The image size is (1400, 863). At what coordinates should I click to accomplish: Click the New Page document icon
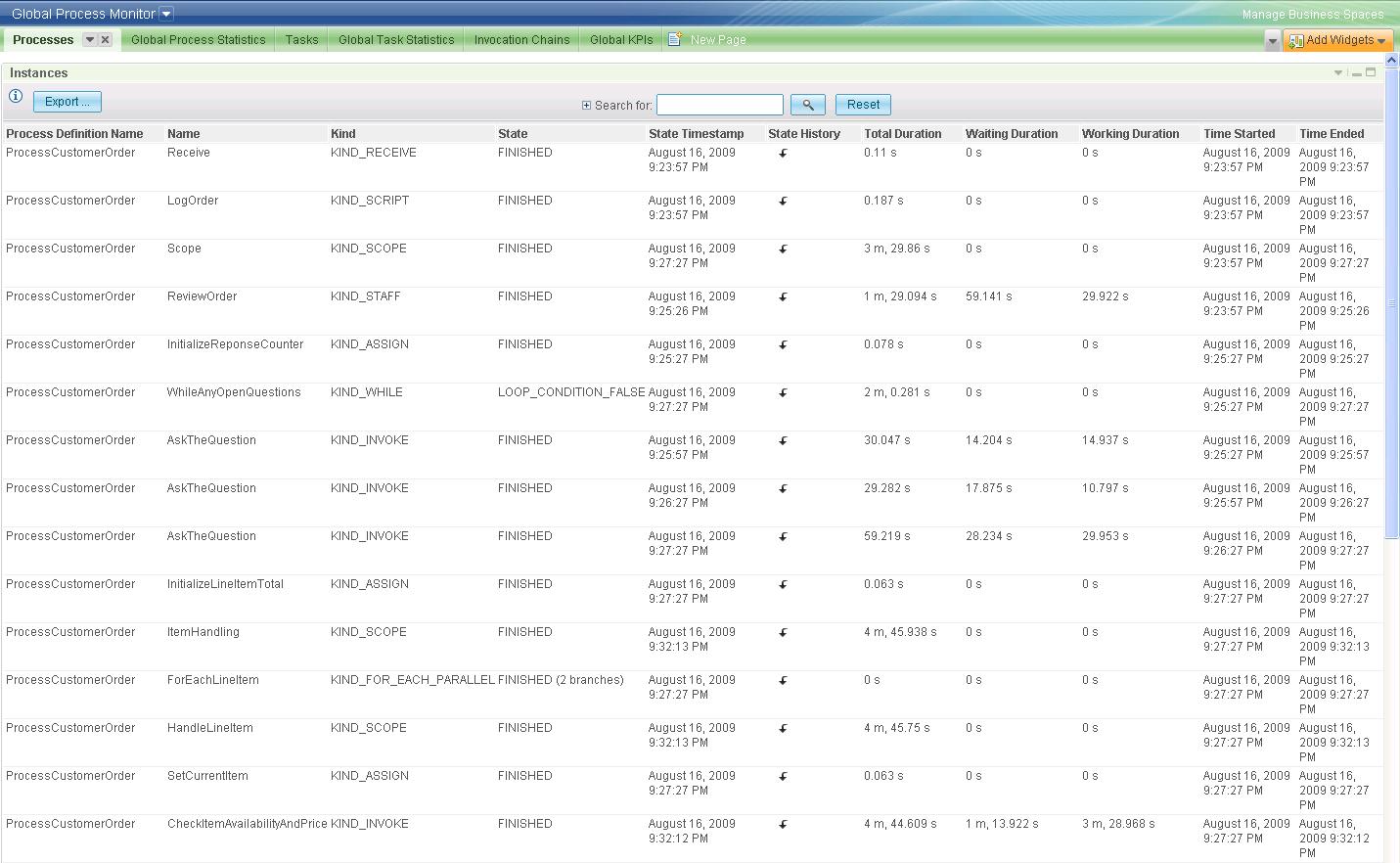[675, 39]
